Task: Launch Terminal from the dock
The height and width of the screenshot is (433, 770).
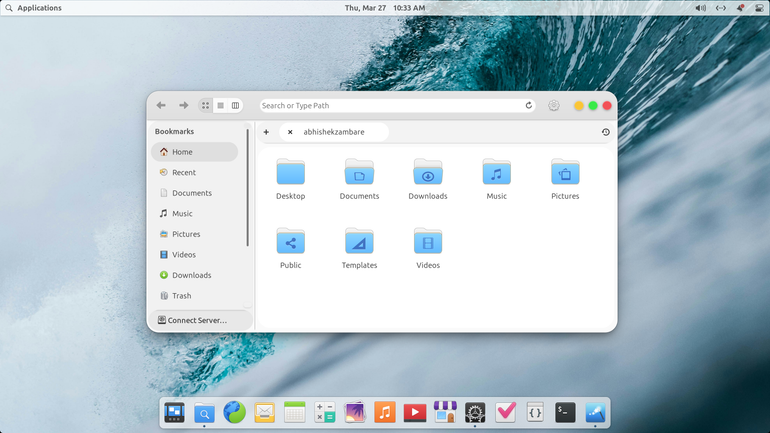Action: coord(565,412)
